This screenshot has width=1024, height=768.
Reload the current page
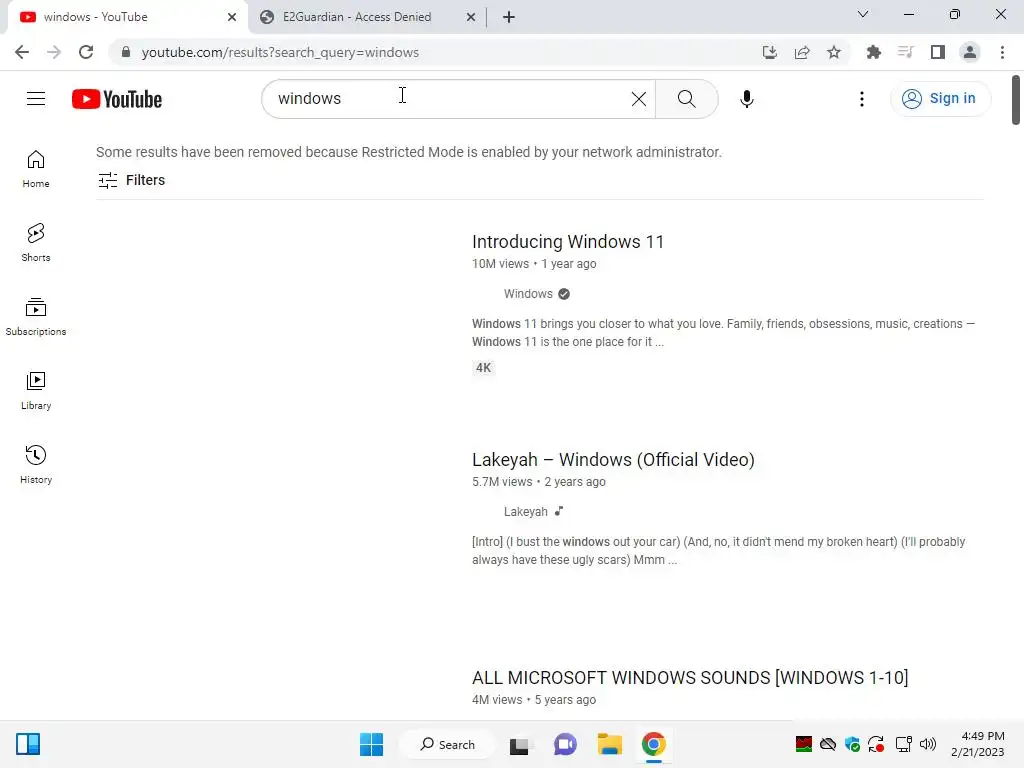[x=86, y=52]
